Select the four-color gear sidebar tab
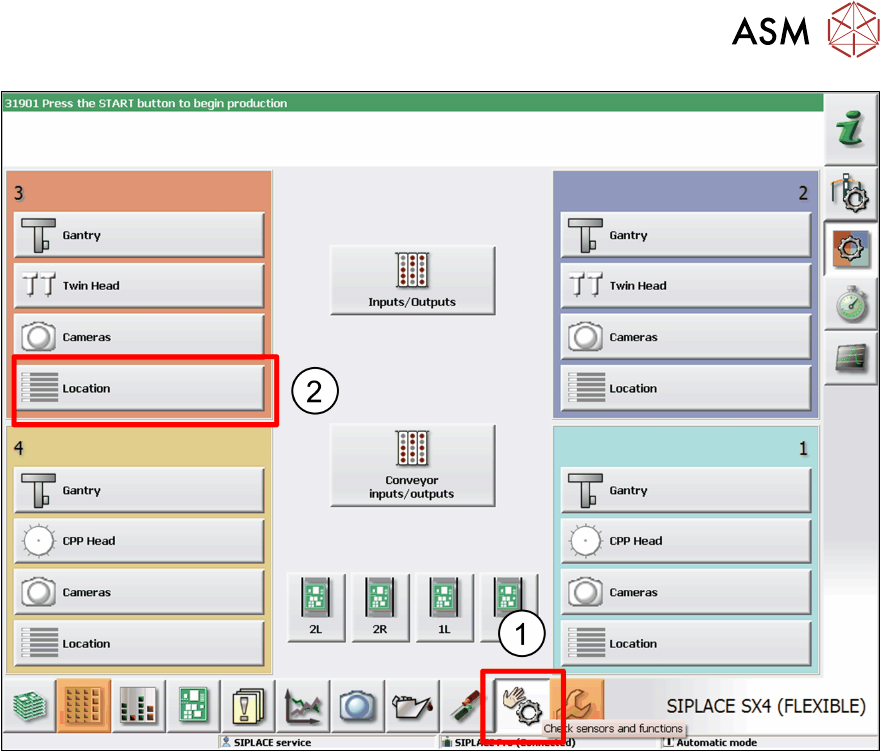This screenshot has height=751, width=880. coord(850,250)
